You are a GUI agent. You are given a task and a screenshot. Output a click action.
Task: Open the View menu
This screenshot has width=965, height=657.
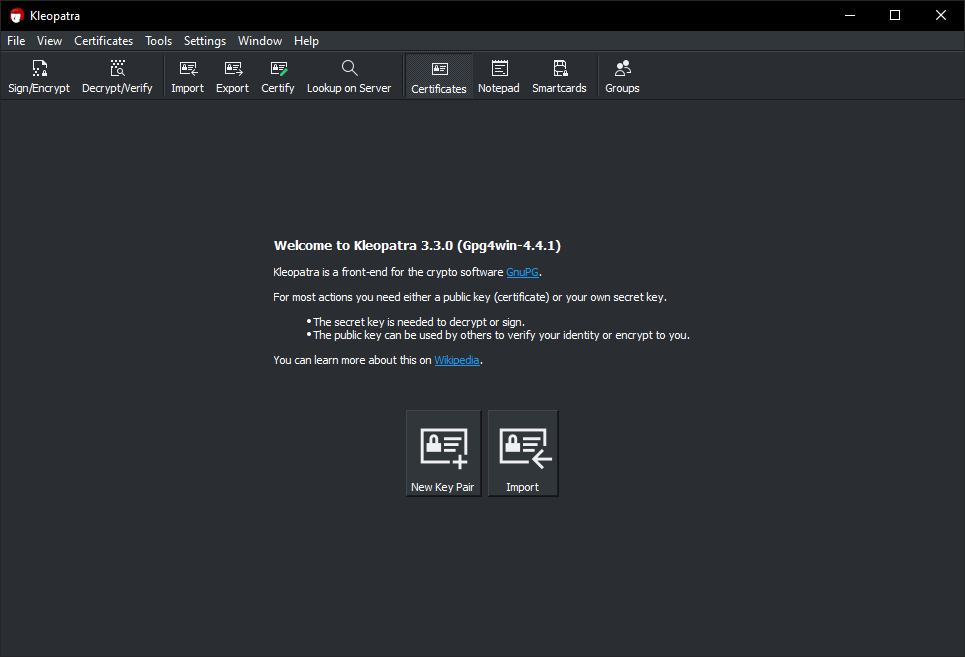(x=49, y=41)
